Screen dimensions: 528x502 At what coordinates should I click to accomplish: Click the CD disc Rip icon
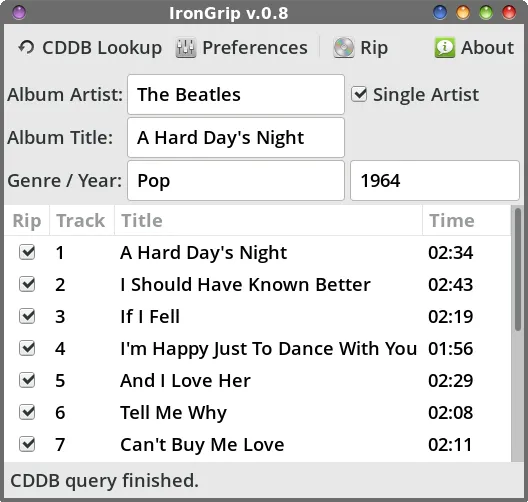point(343,47)
